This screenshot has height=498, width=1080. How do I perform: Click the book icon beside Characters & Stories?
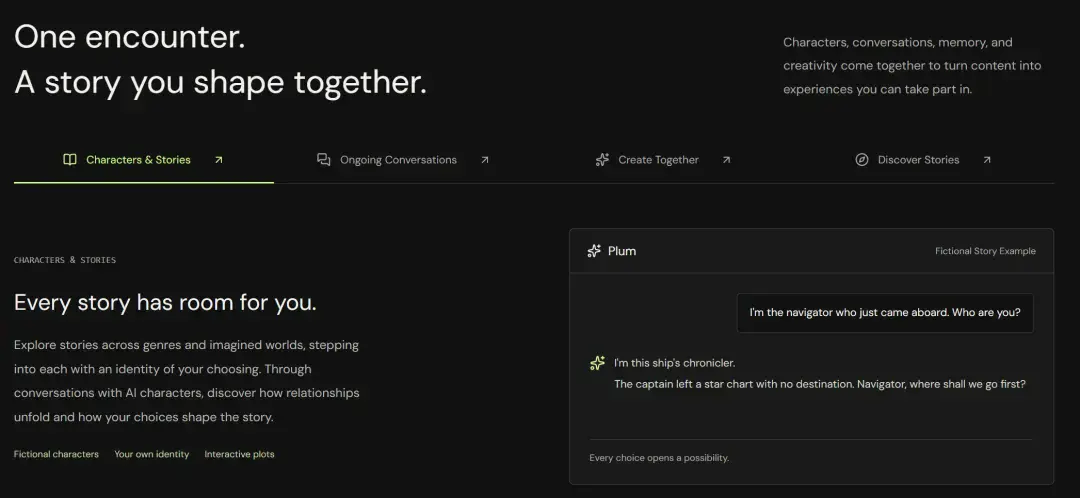[70, 160]
